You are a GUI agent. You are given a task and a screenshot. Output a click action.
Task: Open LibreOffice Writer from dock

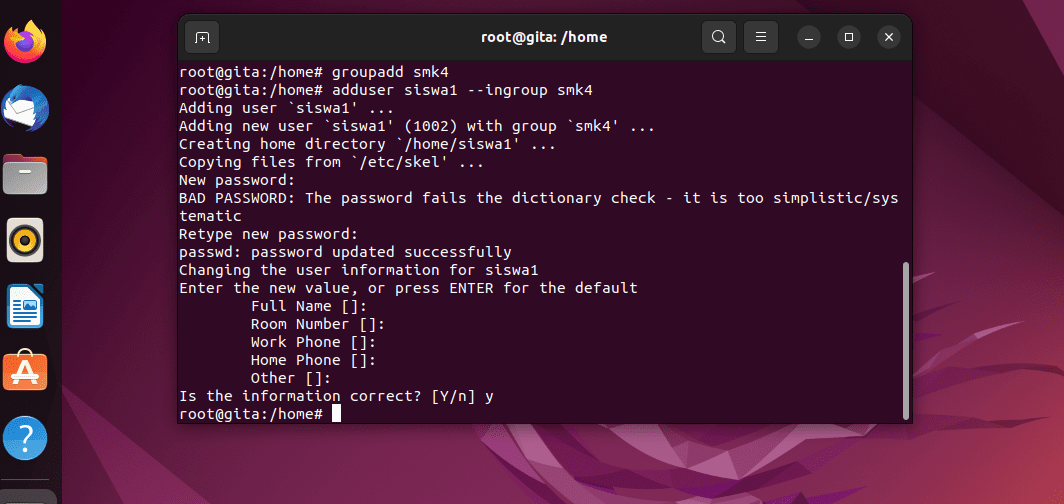point(26,307)
